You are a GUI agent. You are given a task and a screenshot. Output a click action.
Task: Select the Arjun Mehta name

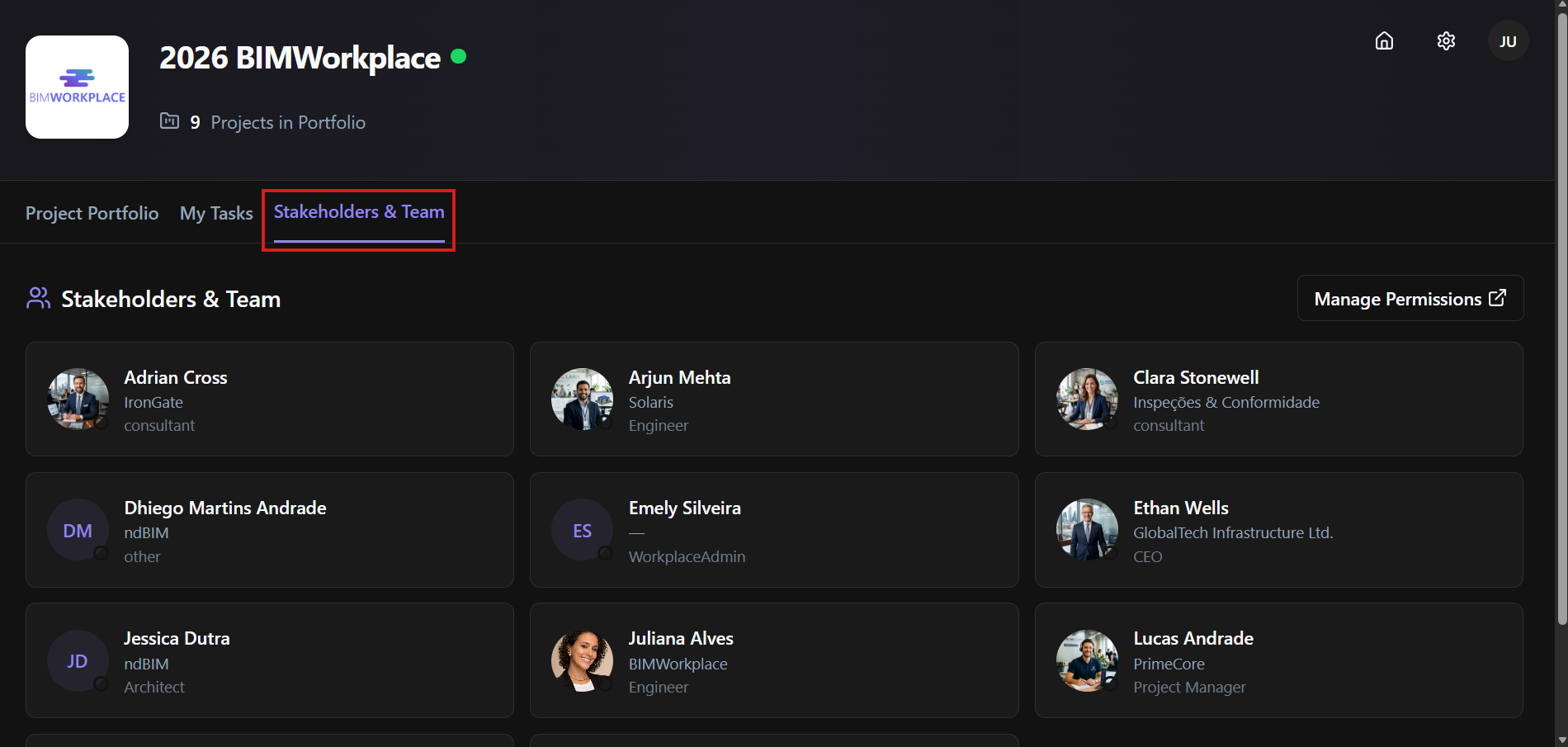pyautogui.click(x=680, y=377)
